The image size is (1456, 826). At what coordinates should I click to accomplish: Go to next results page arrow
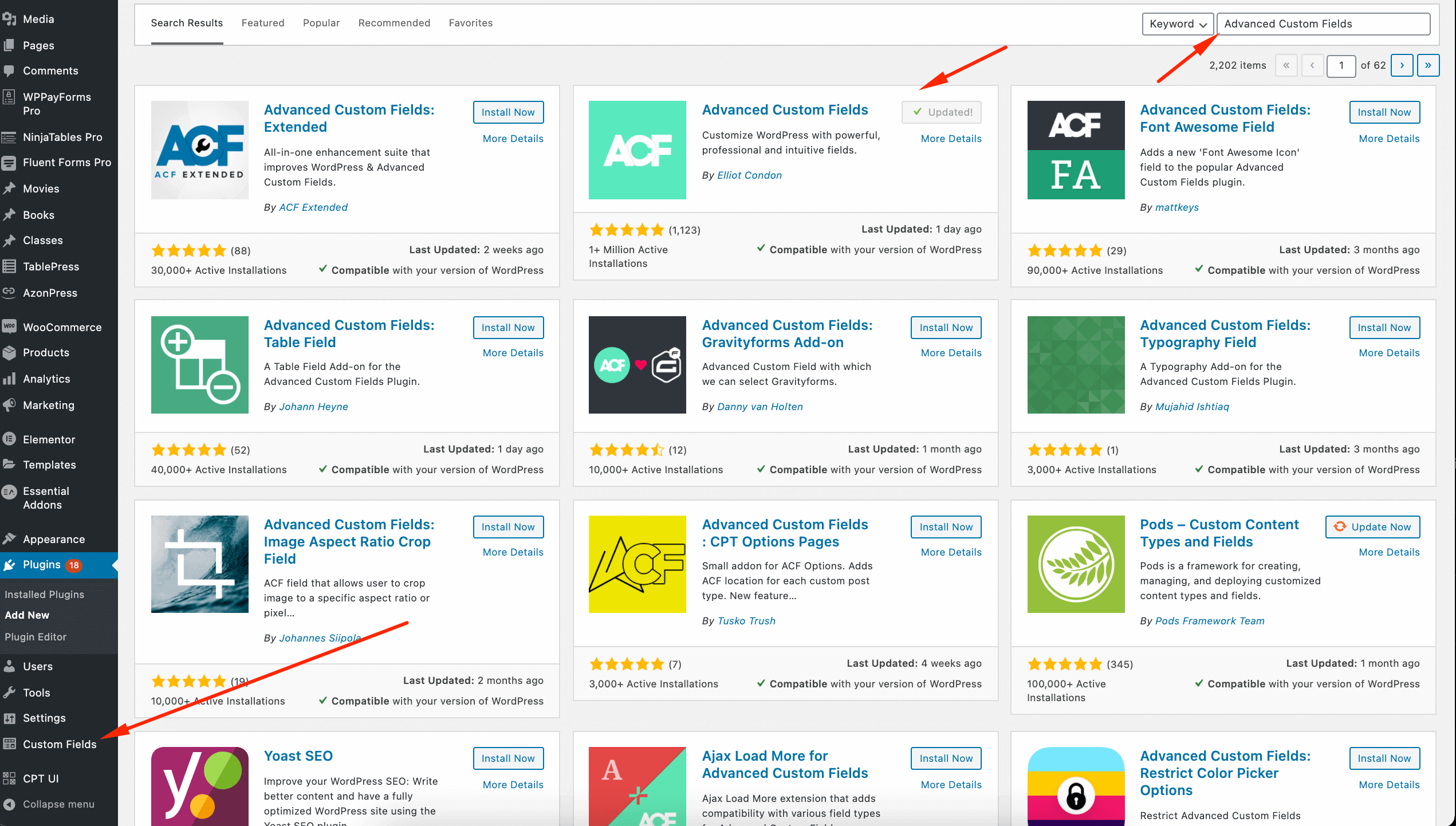pos(1402,65)
